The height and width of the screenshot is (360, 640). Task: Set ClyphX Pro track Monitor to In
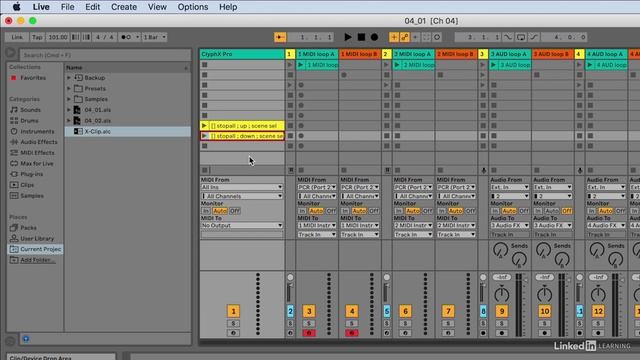[x=206, y=211]
